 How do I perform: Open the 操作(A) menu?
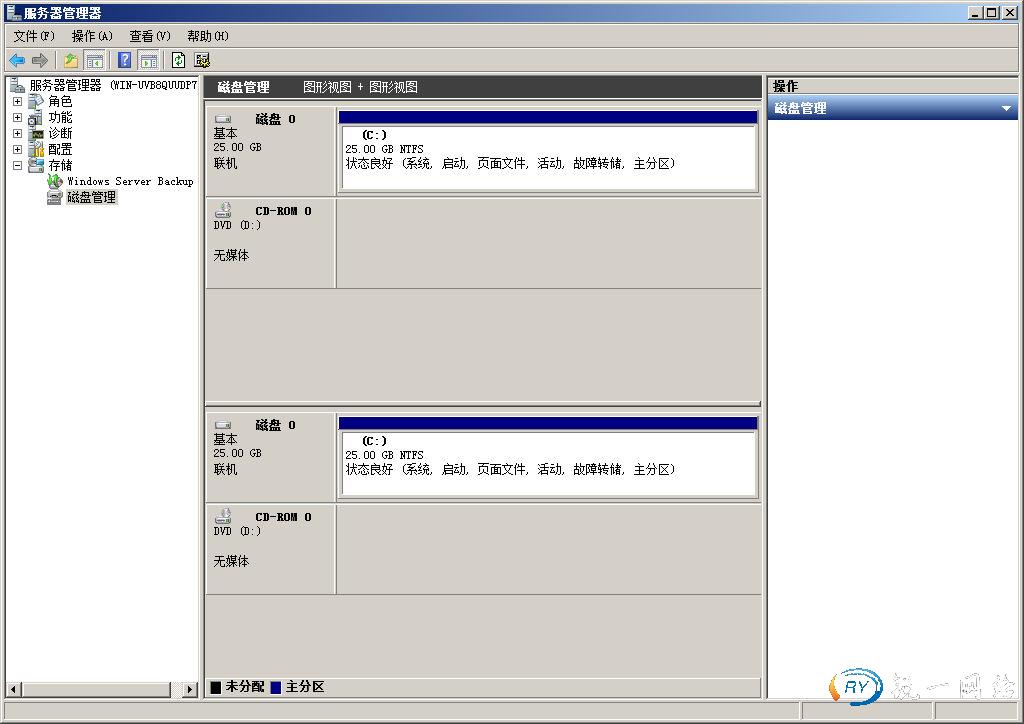(92, 36)
